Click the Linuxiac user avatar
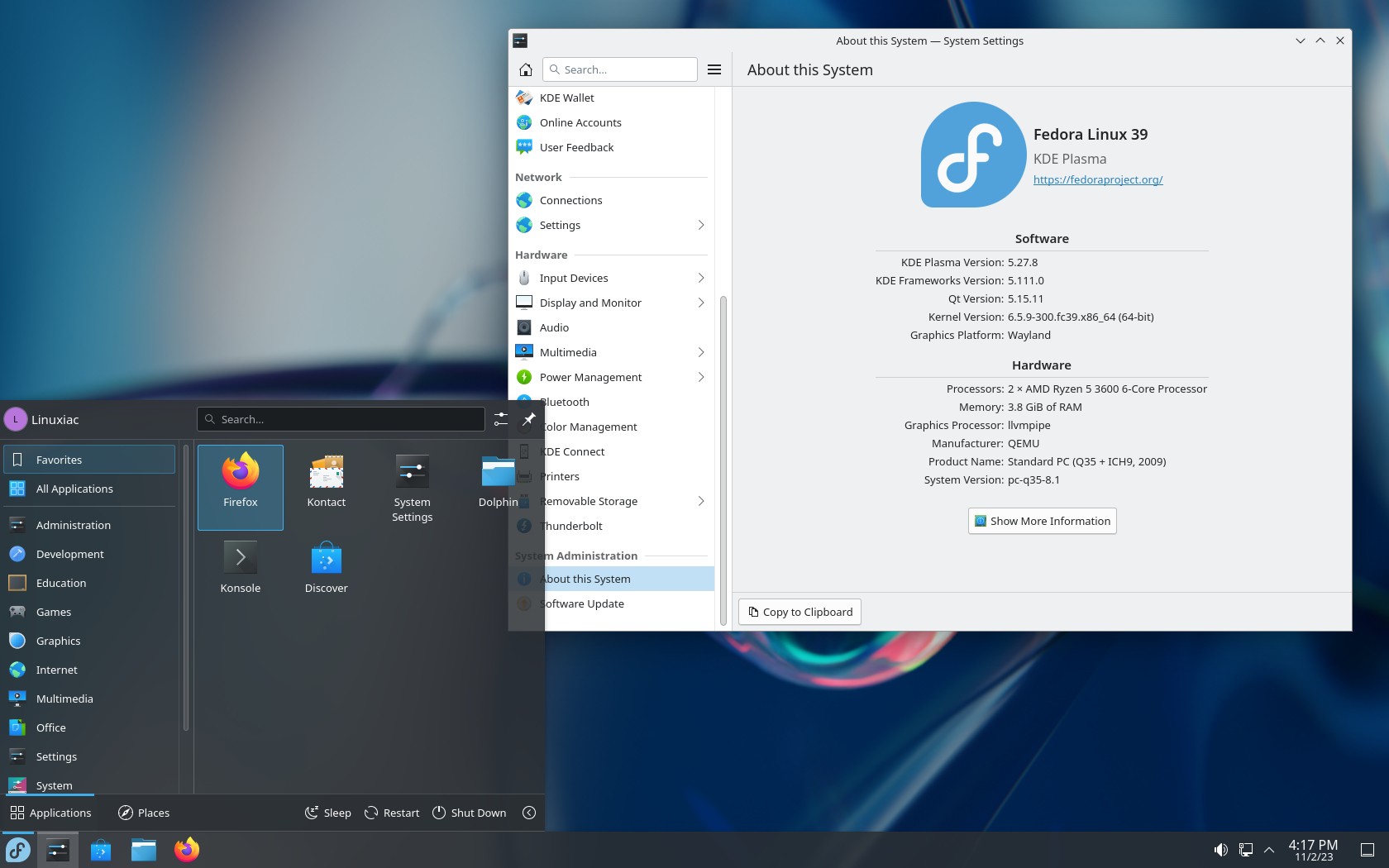 click(16, 419)
